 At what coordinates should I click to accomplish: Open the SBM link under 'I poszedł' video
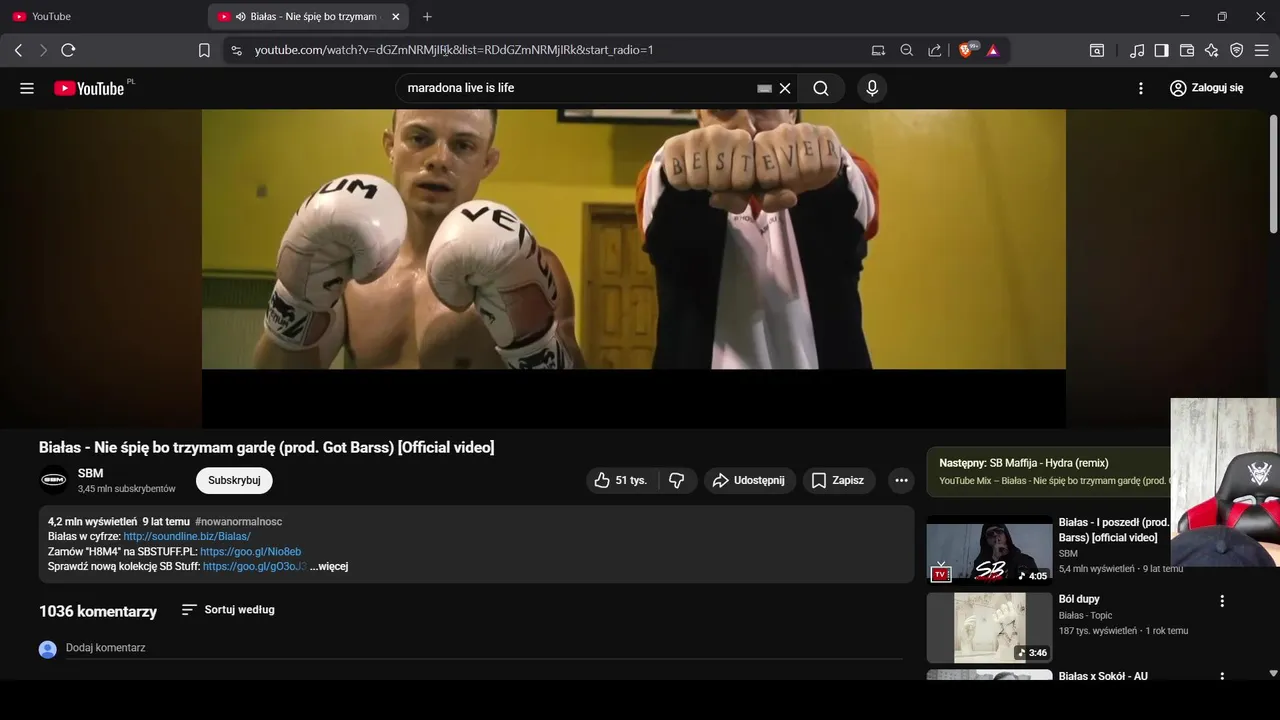coord(1068,553)
